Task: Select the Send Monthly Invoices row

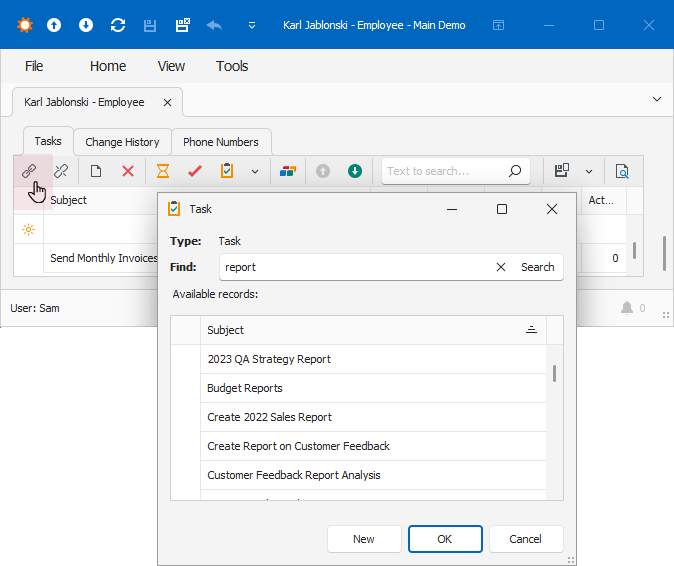Action: [103, 258]
